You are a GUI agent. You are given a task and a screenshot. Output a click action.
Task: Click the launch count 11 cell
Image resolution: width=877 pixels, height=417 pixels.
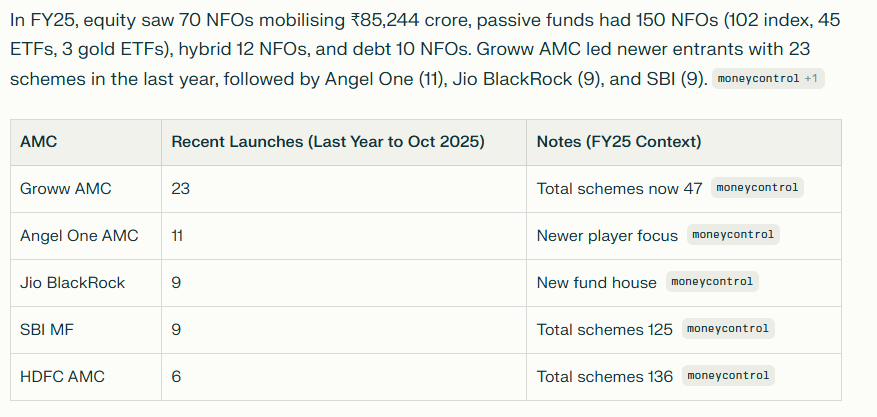click(x=178, y=236)
